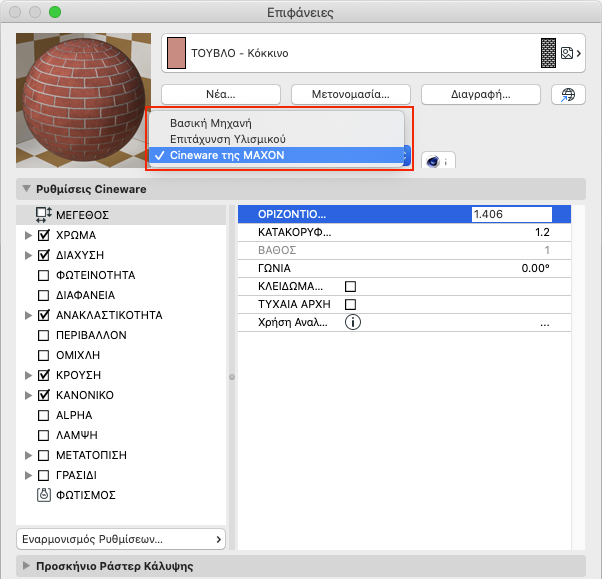Viewport: 602px width, 579px height.
Task: Expand the ΧΡΩΜΑ tree arrow
Action: (28, 235)
